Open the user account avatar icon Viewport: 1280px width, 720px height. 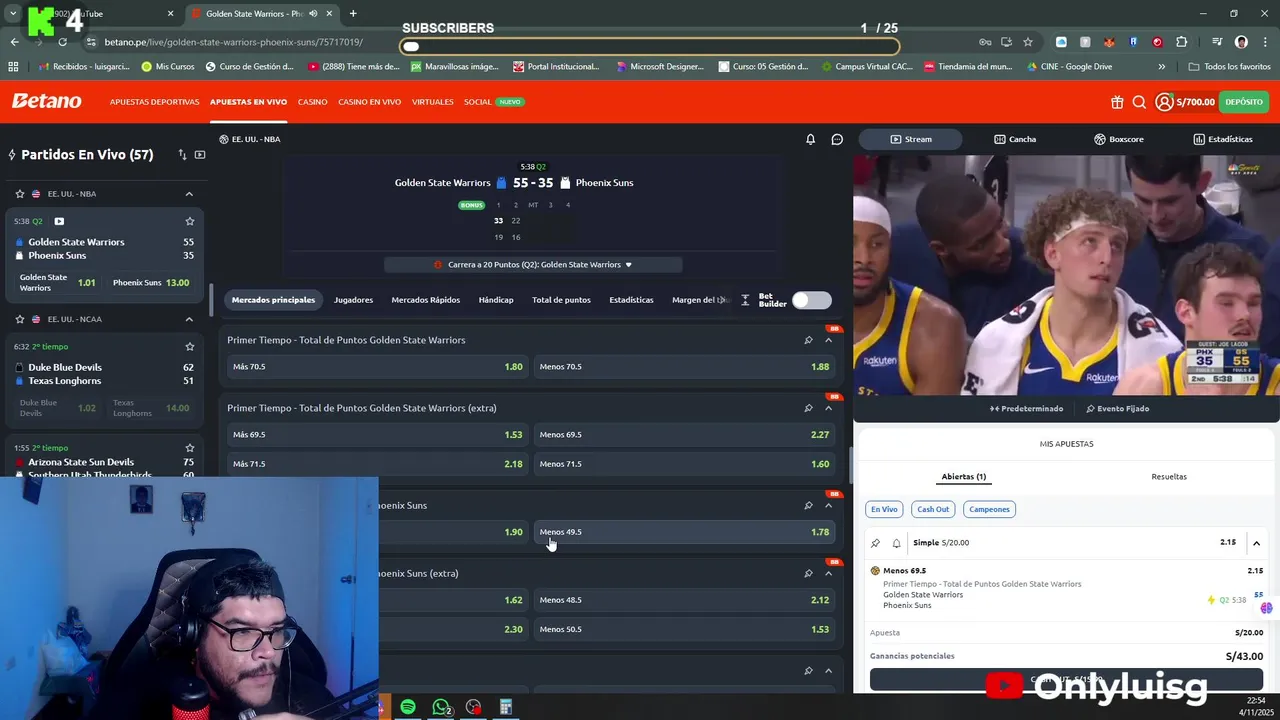[1164, 102]
